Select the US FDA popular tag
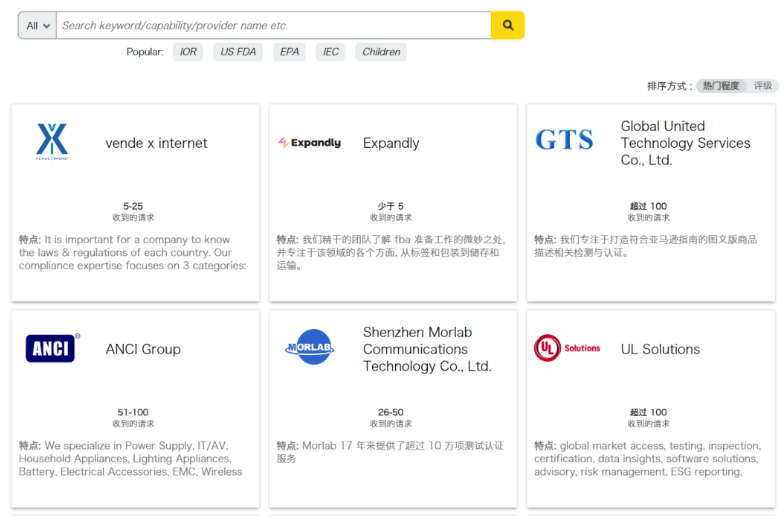This screenshot has height=520, width=784. click(238, 52)
